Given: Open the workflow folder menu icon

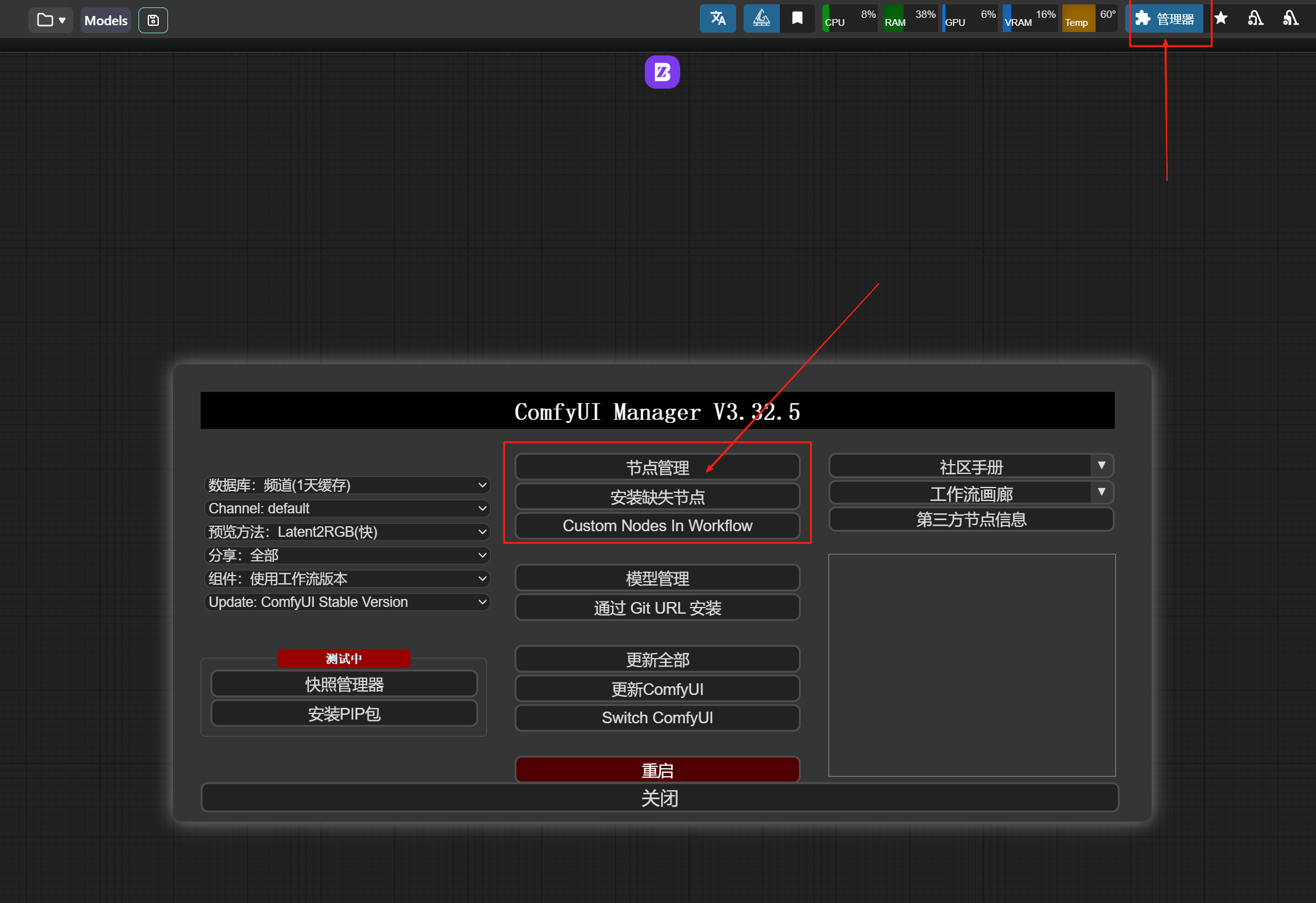Looking at the screenshot, I should click(51, 20).
